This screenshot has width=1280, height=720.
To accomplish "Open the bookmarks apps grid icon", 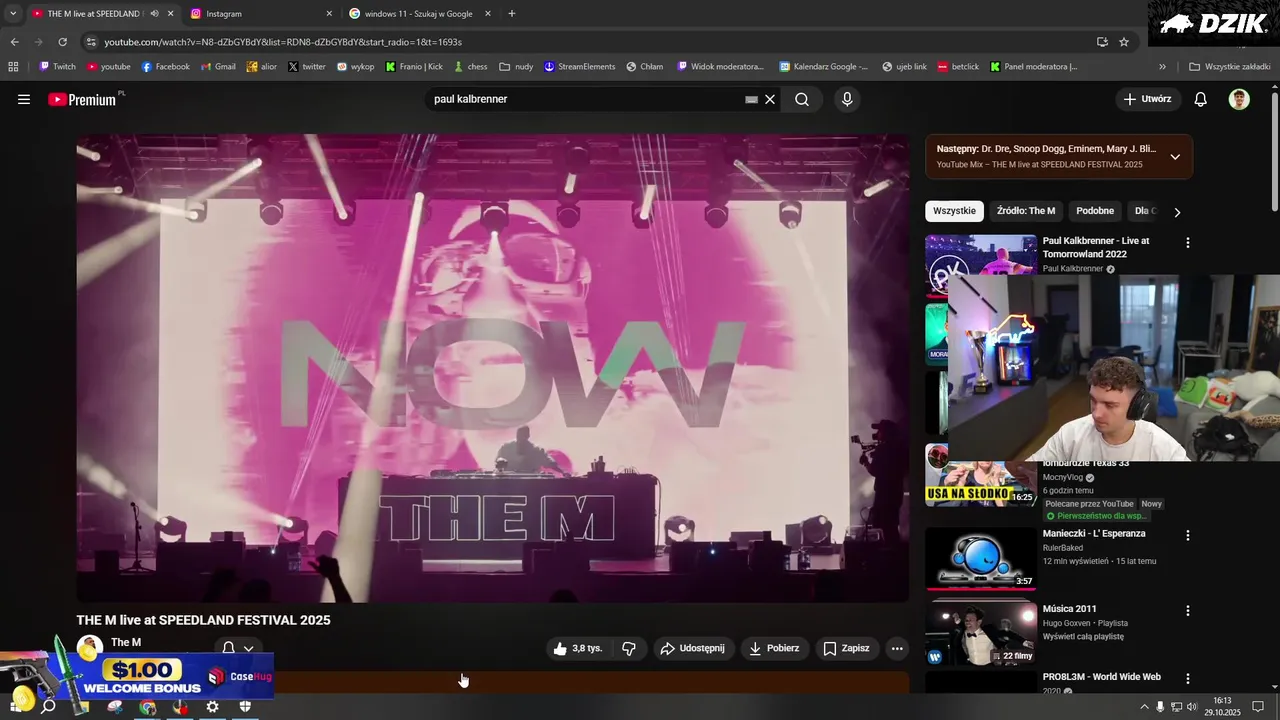I will tap(13, 67).
